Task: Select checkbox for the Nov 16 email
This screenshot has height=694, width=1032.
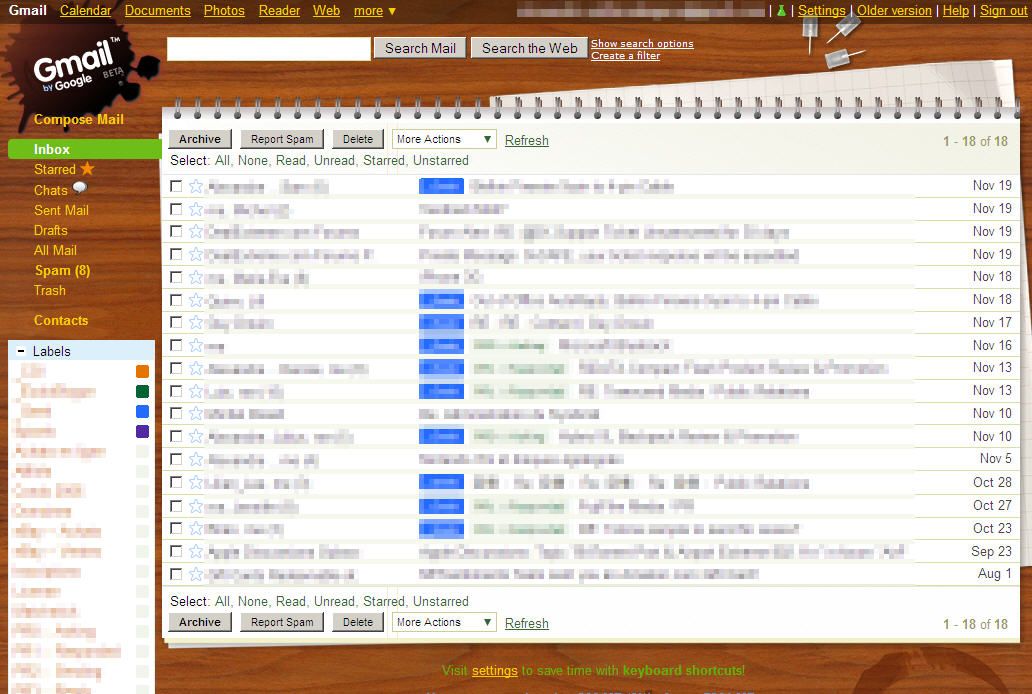Action: 176,345
